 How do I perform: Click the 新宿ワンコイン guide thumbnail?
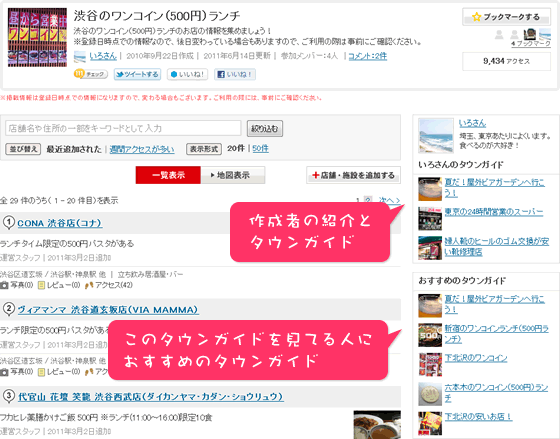pyautogui.click(x=430, y=335)
